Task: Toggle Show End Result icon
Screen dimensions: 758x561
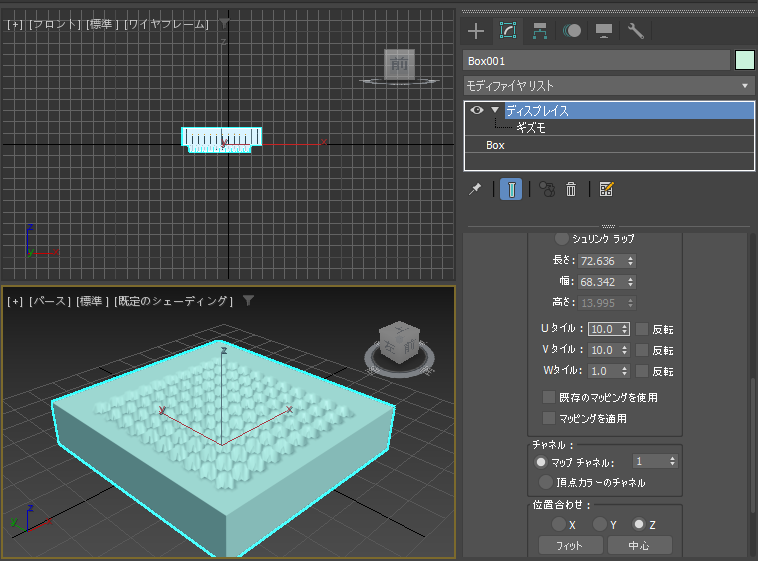Action: click(x=511, y=189)
